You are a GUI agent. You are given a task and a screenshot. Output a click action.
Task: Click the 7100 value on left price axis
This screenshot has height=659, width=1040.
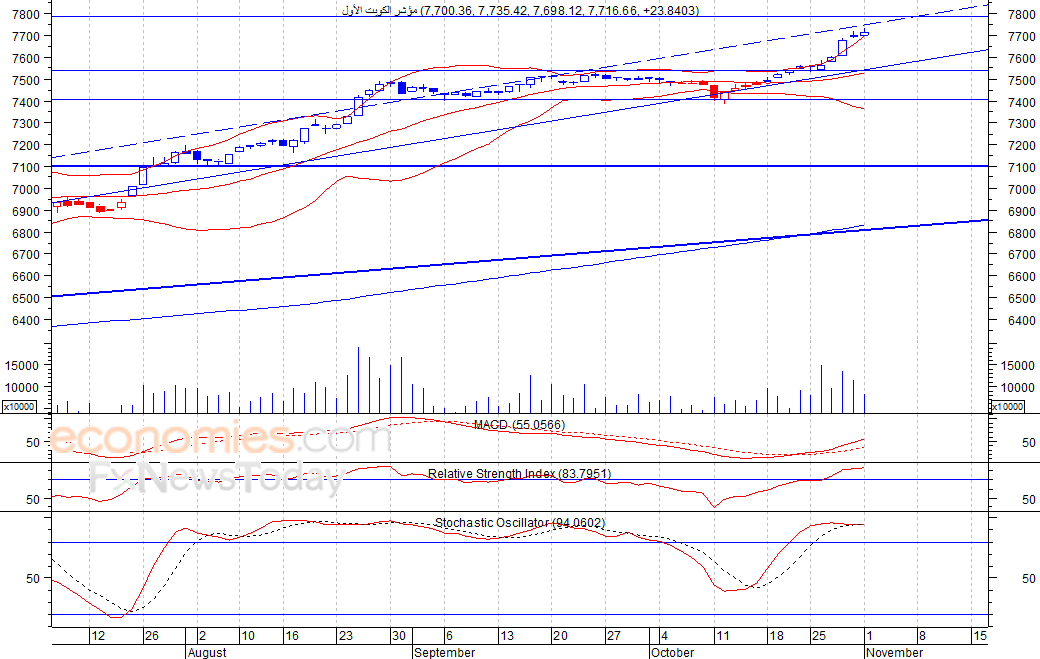tap(26, 167)
